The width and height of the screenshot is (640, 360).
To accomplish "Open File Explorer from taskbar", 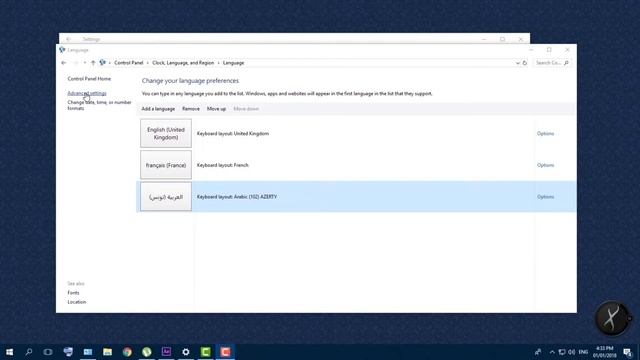I will click(x=107, y=352).
